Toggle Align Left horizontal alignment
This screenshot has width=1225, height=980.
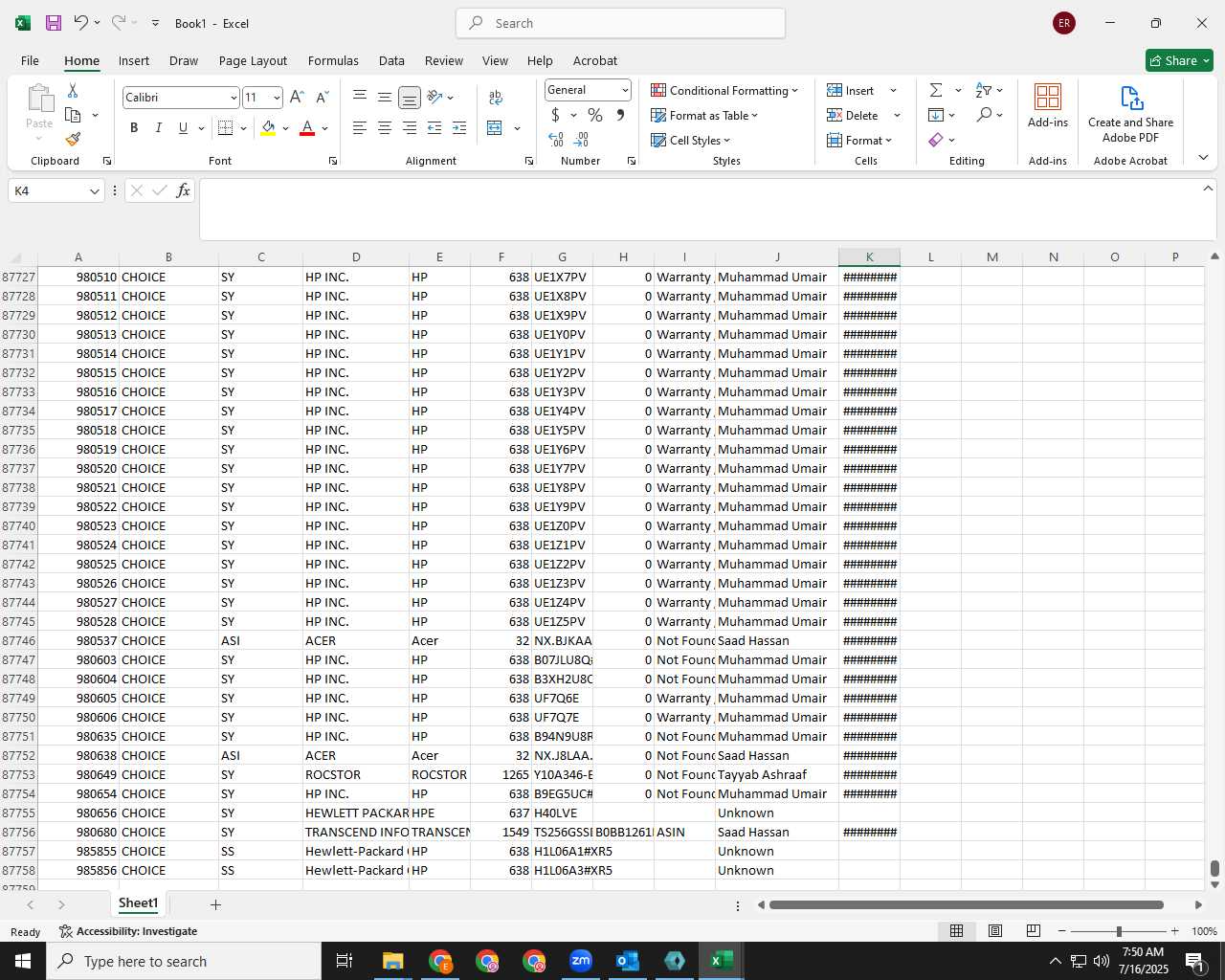360,128
